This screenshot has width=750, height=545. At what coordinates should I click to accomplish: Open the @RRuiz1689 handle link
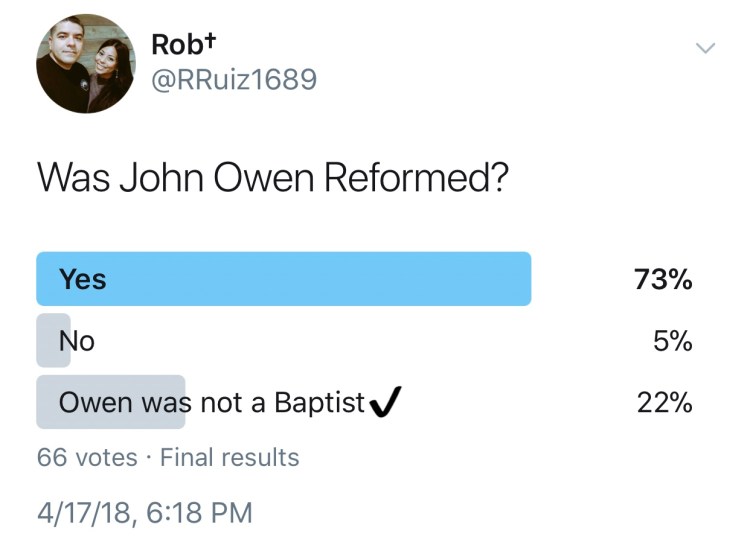233,79
